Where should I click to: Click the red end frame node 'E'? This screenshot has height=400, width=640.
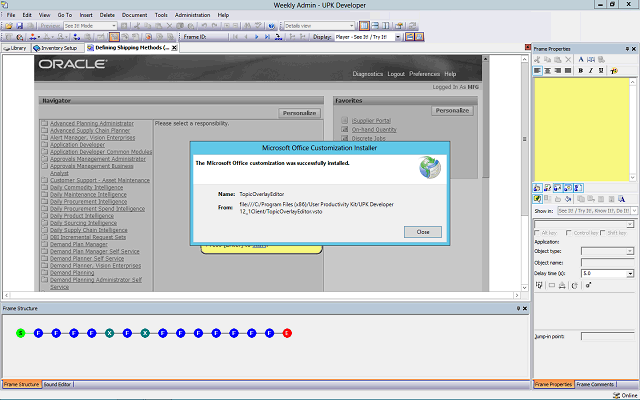pos(287,333)
